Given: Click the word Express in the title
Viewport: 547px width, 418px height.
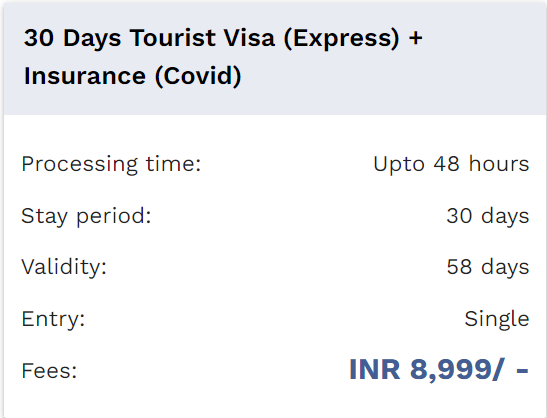Looking at the screenshot, I should tap(342, 38).
